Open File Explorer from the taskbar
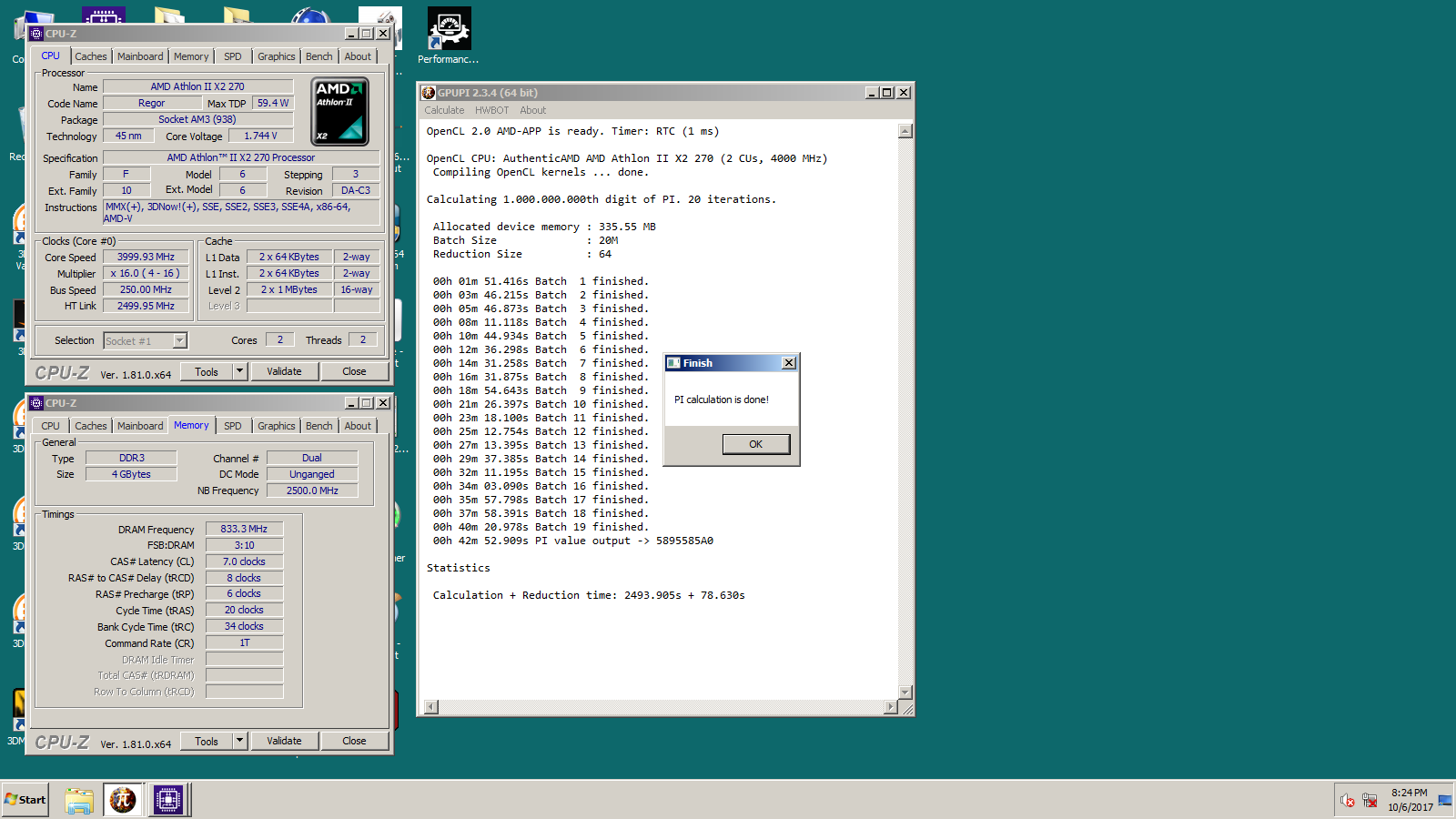The image size is (1456, 819). [79, 801]
